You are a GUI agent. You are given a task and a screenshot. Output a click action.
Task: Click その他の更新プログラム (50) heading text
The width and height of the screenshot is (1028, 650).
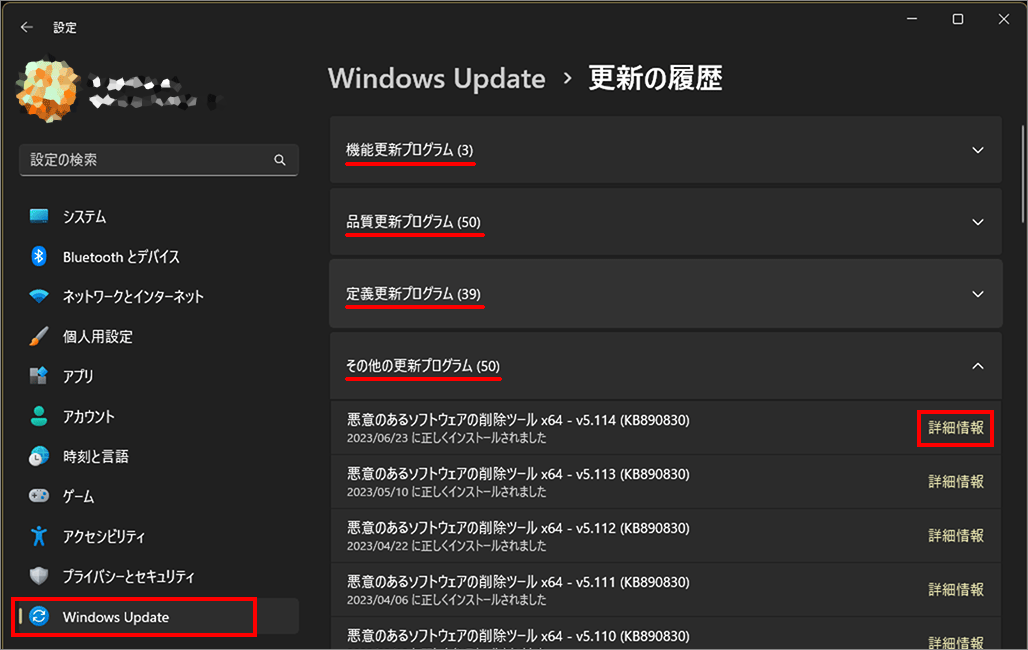pos(423,365)
